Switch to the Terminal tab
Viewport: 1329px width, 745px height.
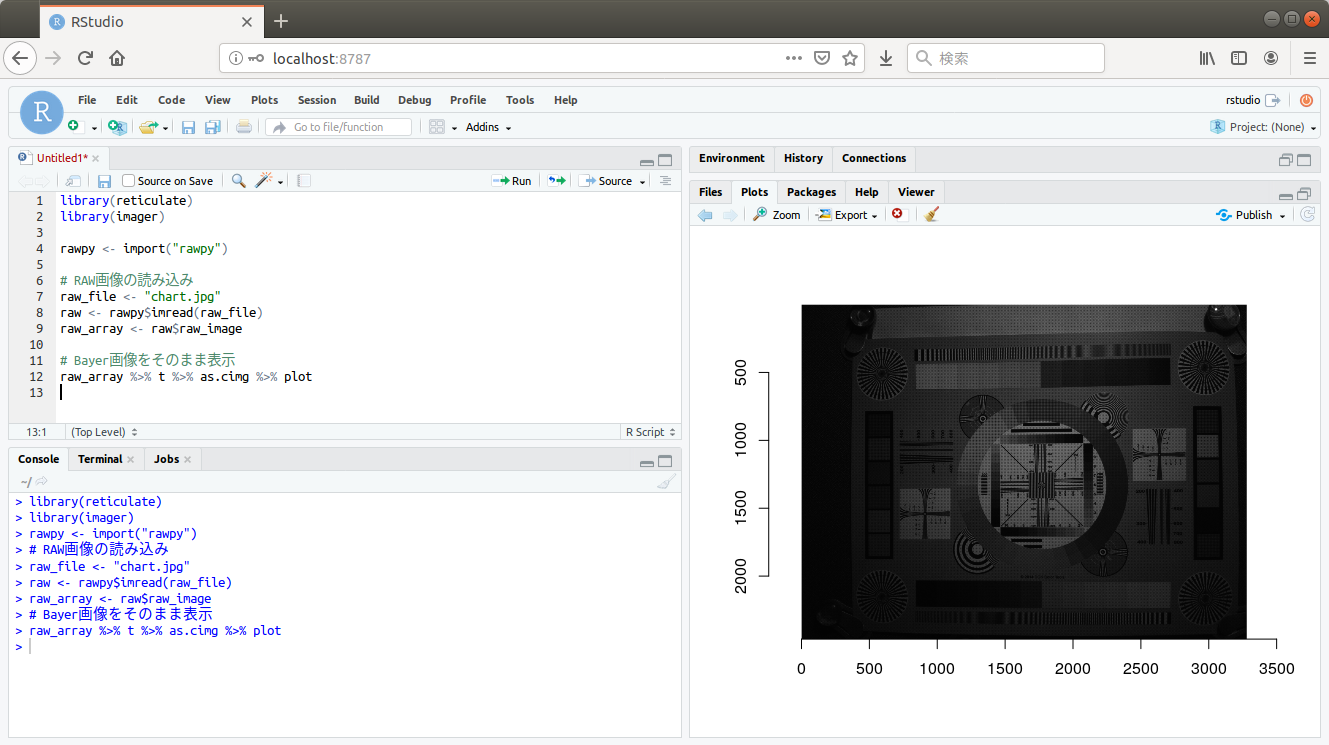tap(100, 459)
